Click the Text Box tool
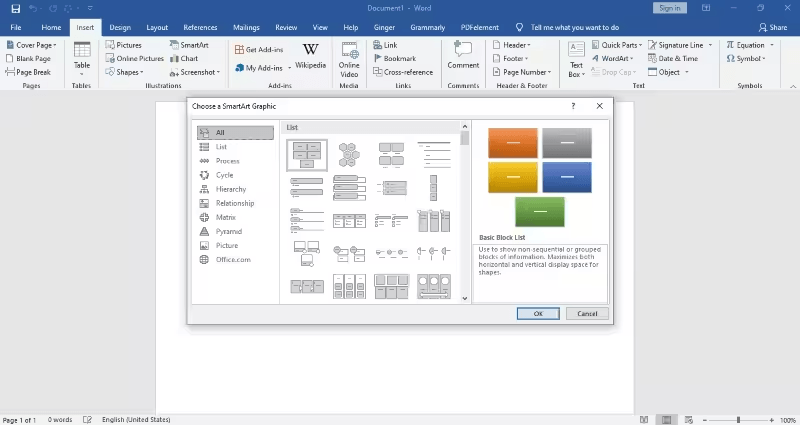 pyautogui.click(x=577, y=58)
